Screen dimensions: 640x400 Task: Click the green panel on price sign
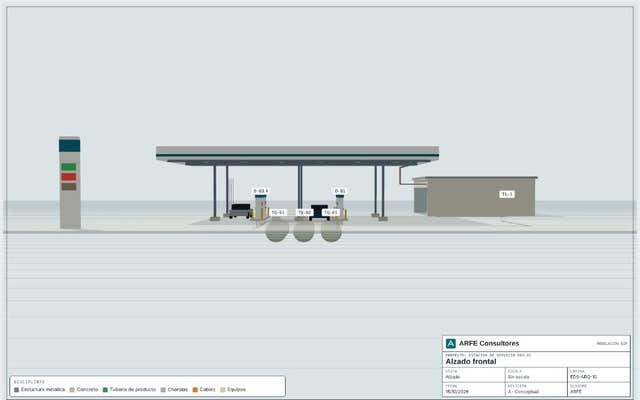69,167
